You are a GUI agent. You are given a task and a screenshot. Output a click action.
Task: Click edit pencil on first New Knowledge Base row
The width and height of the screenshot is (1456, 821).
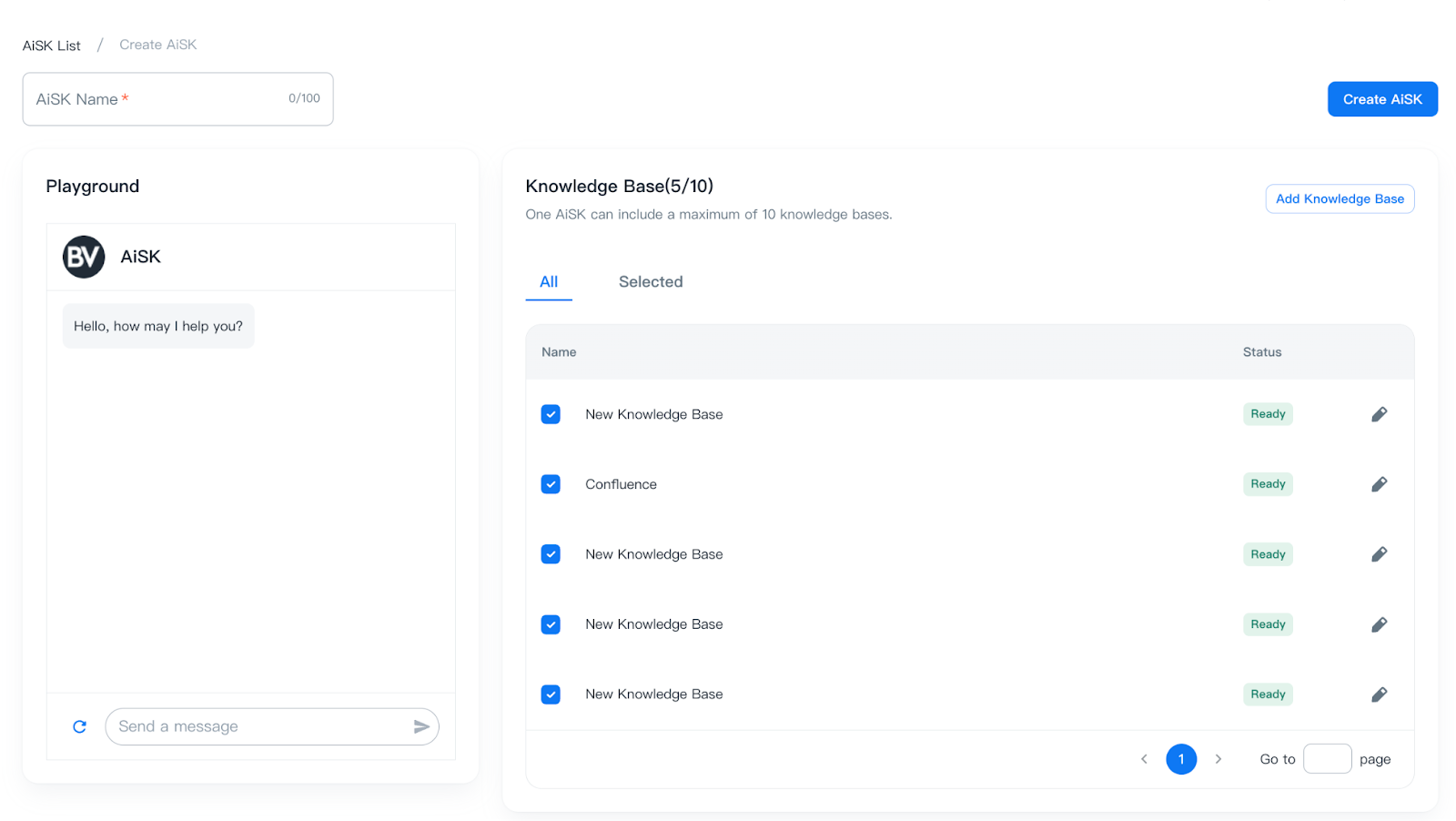[1379, 414]
